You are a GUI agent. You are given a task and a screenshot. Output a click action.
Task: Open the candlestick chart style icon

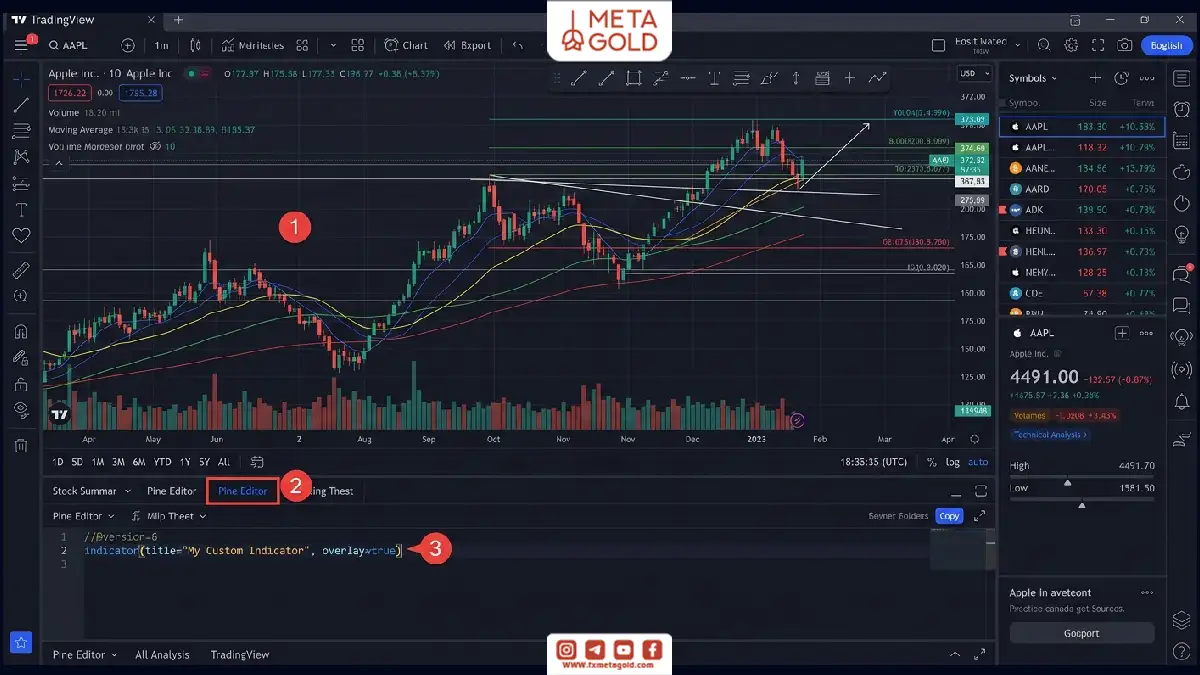(x=195, y=45)
